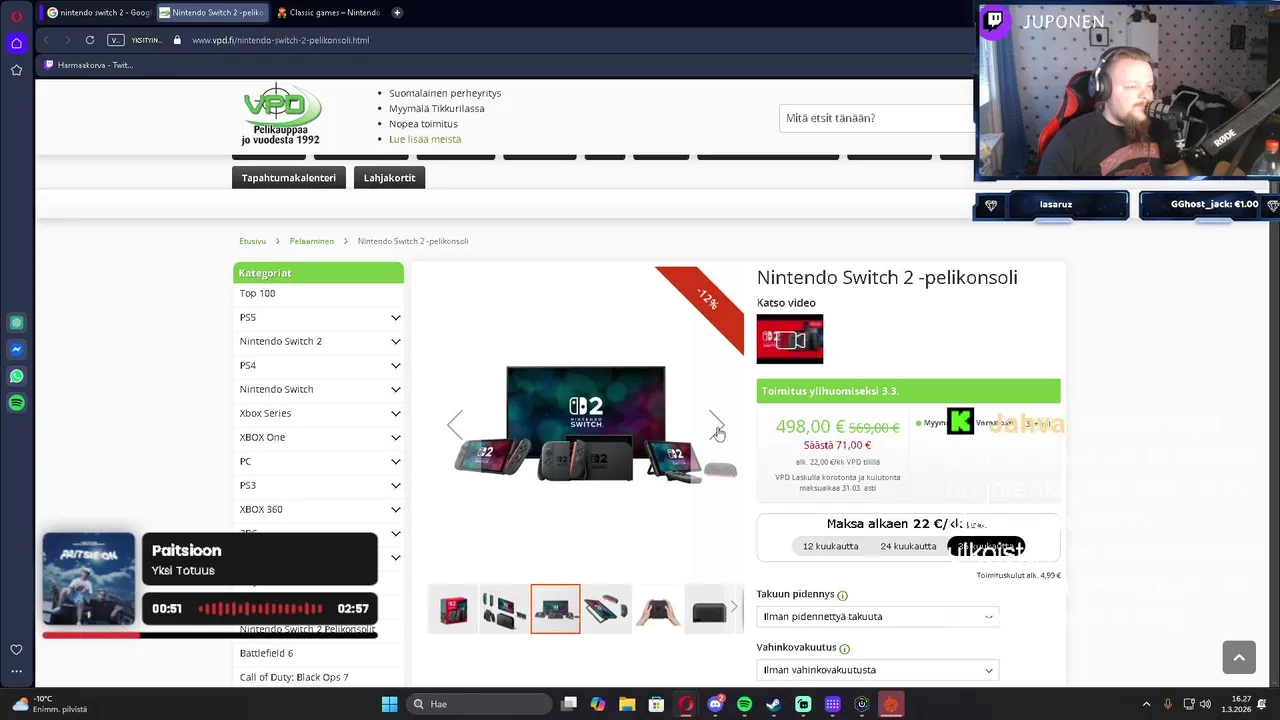This screenshot has width=1280, height=720.
Task: Open Opera start page home icon
Action: click(x=16, y=43)
